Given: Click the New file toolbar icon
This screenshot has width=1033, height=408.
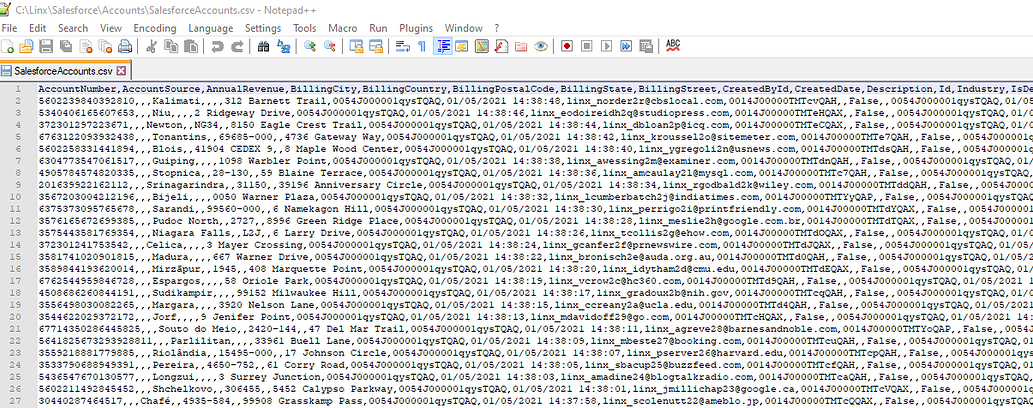Looking at the screenshot, I should coord(7,46).
